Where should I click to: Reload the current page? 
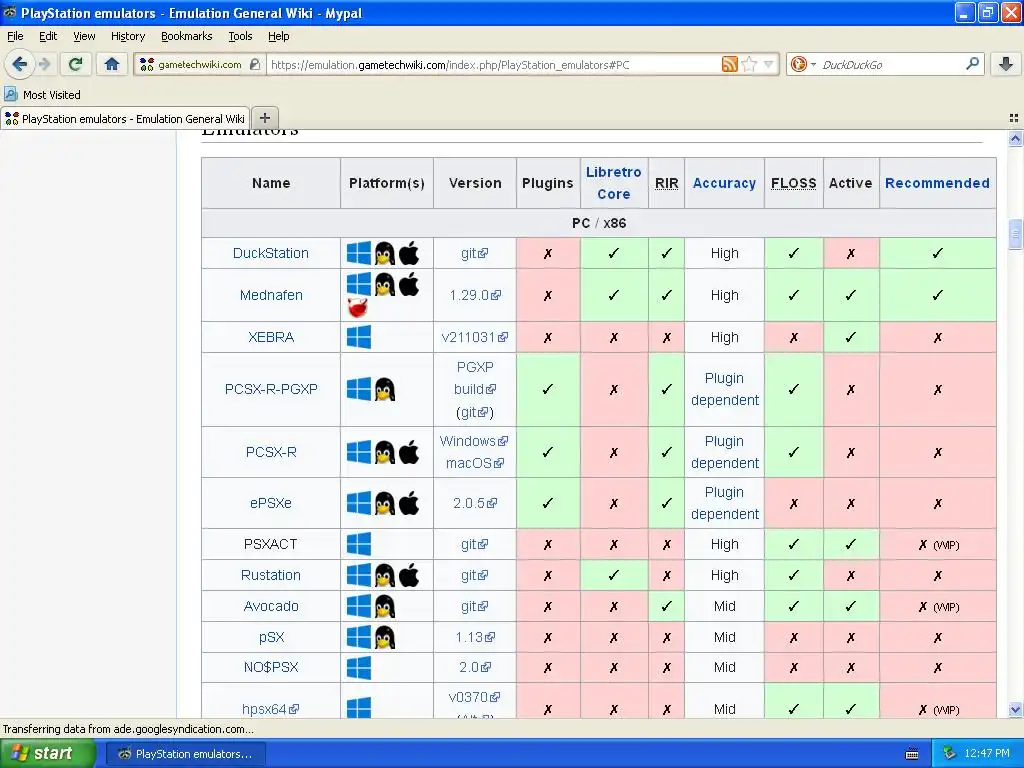pyautogui.click(x=76, y=64)
